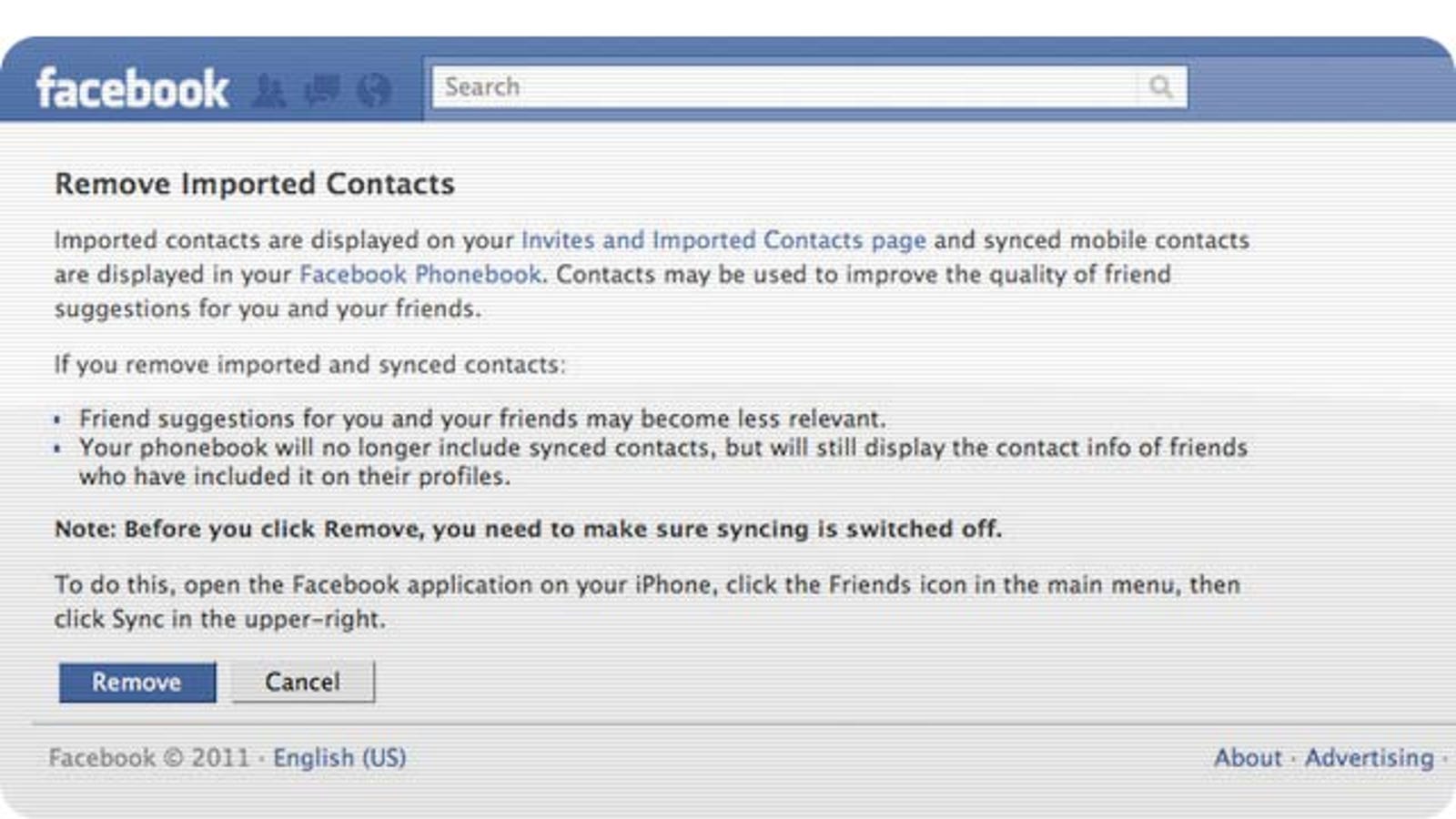This screenshot has width=1456, height=819.
Task: Open the friend requests icon
Action: 268,90
